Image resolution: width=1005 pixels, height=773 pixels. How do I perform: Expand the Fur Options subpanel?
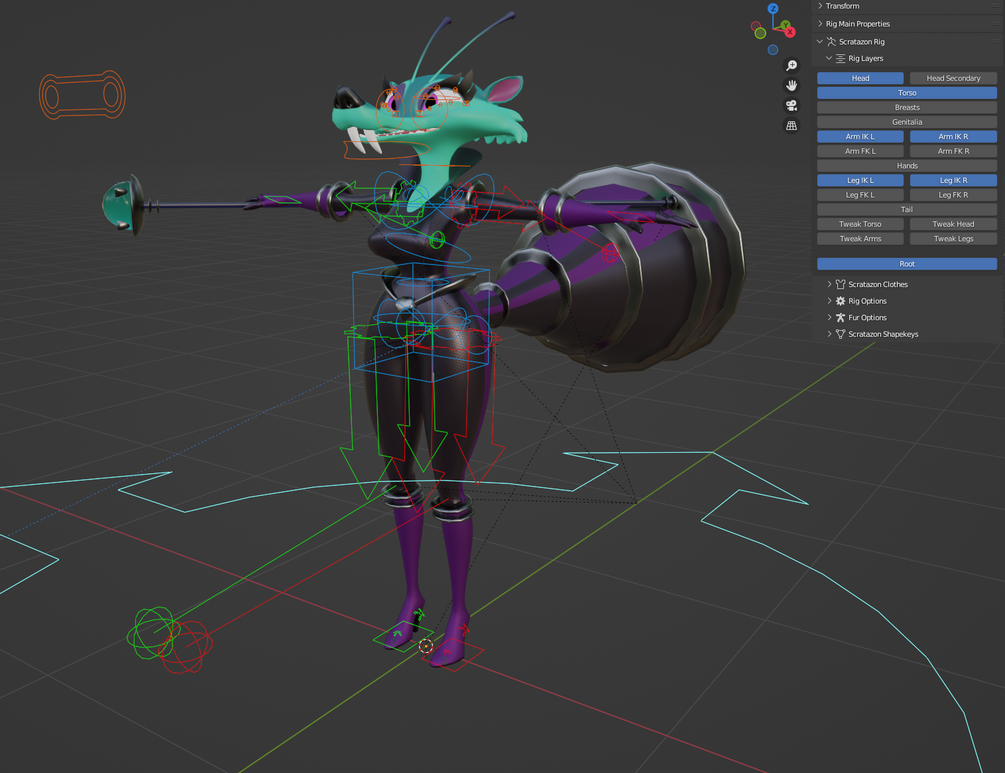click(x=829, y=317)
